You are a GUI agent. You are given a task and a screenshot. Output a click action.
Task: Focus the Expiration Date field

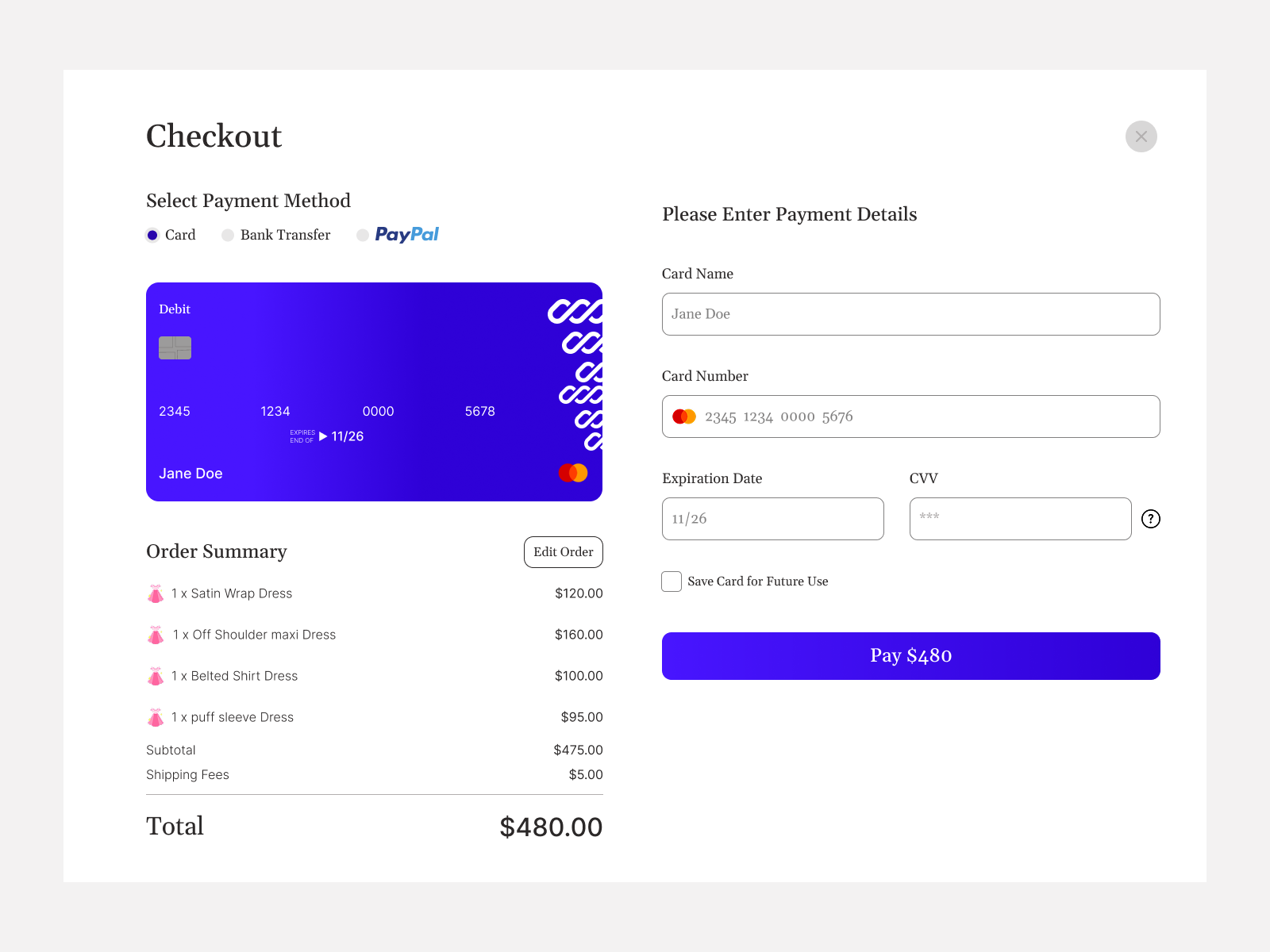click(x=773, y=519)
